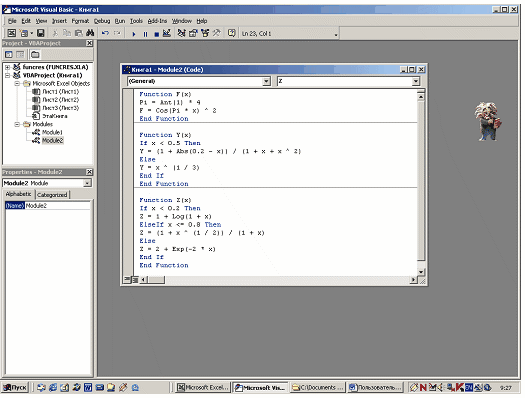Image resolution: width=525 pixels, height=398 pixels.
Task: Click the Cut scissors icon
Action: point(55,33)
